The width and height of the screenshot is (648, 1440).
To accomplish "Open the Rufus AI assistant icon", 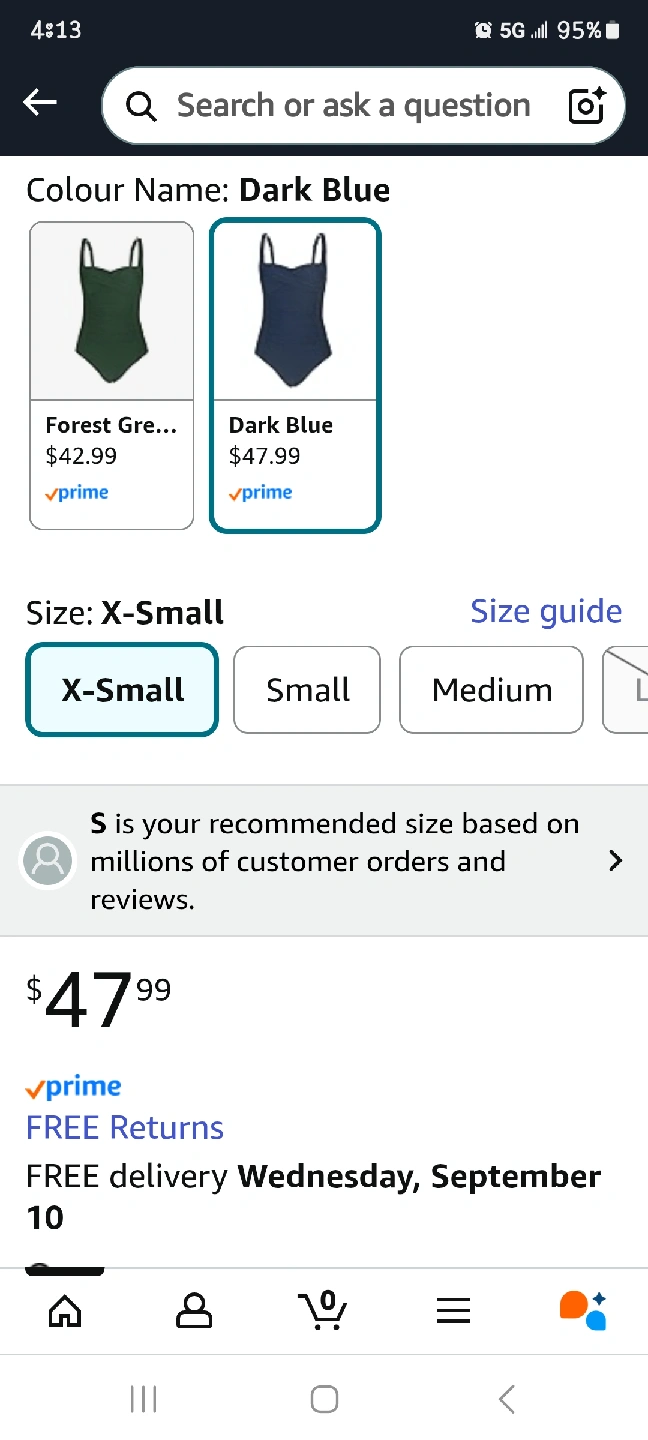I will pos(583,1310).
